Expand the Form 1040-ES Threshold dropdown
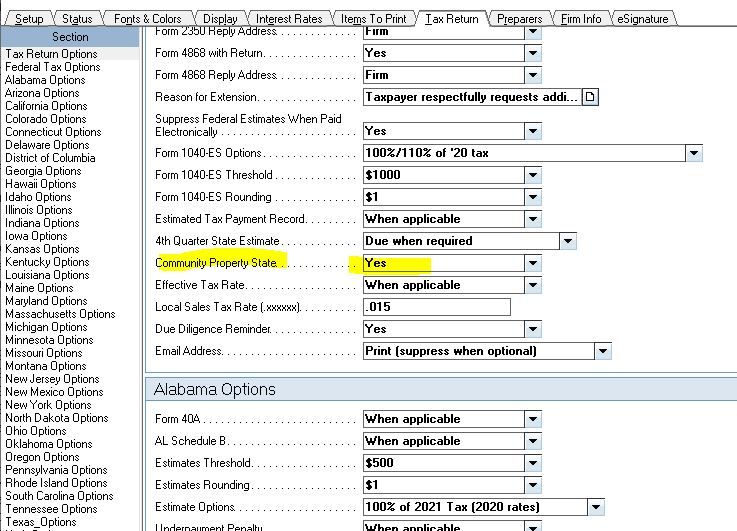 532,175
